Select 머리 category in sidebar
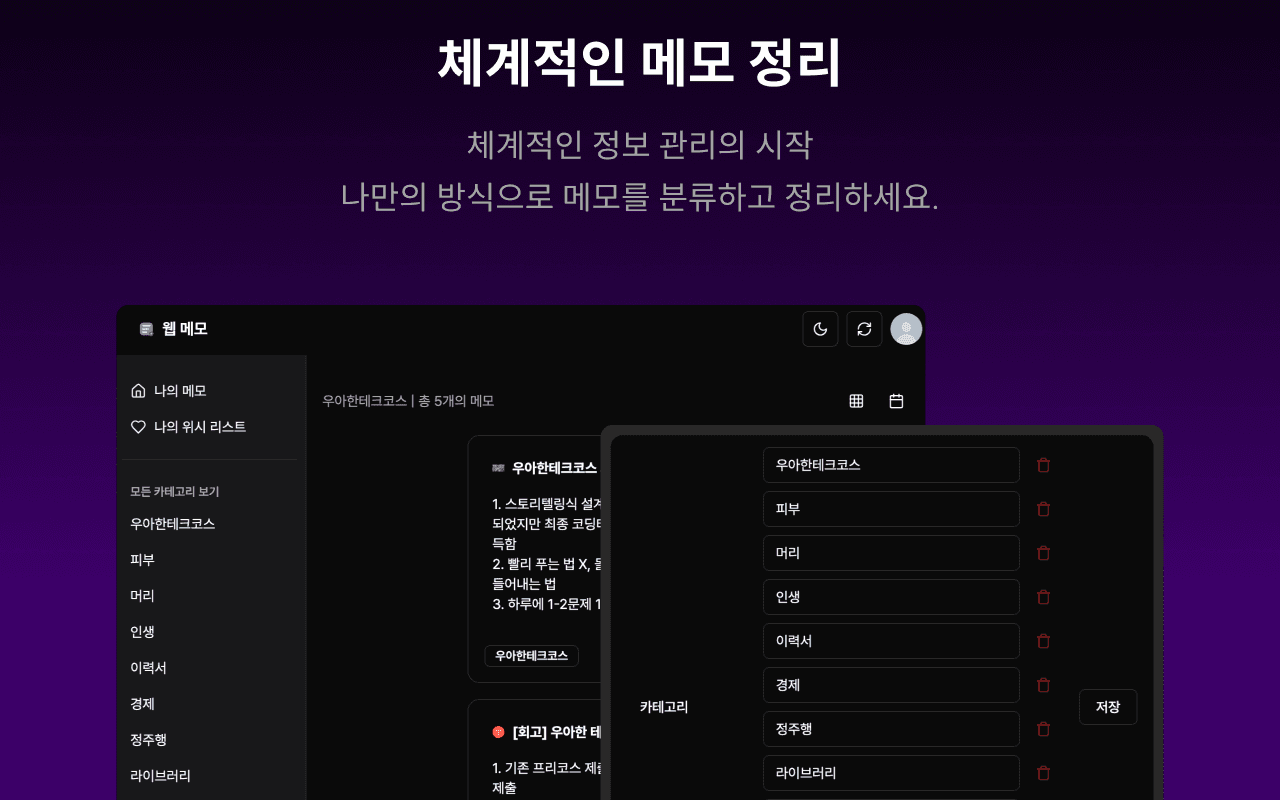1280x800 pixels. pos(142,596)
